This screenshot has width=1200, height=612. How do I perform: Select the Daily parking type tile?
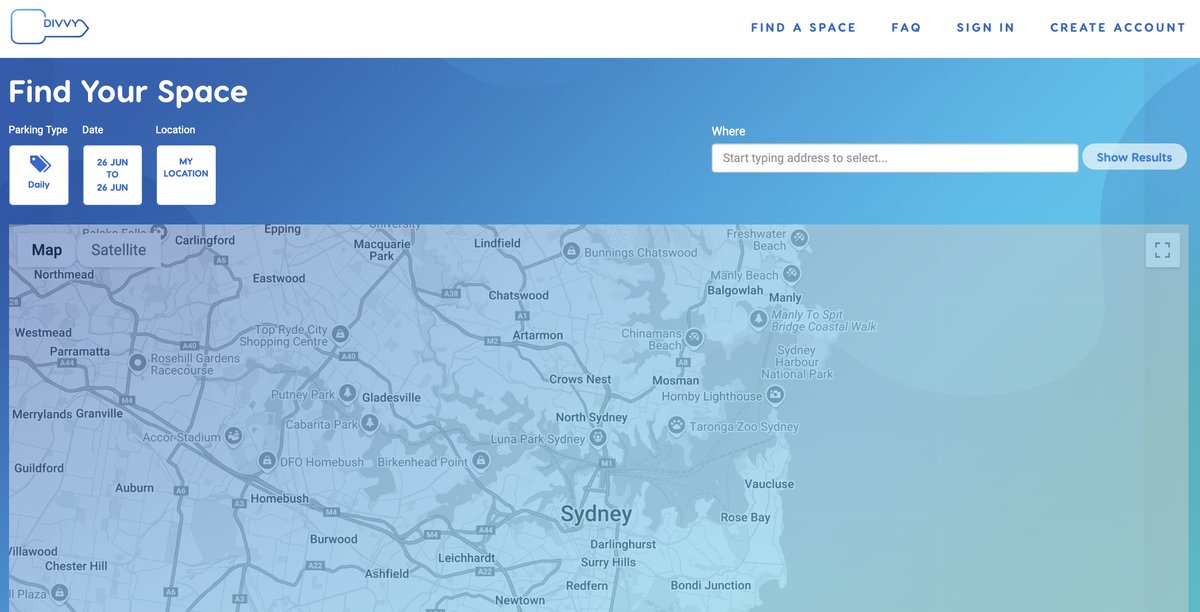point(39,175)
